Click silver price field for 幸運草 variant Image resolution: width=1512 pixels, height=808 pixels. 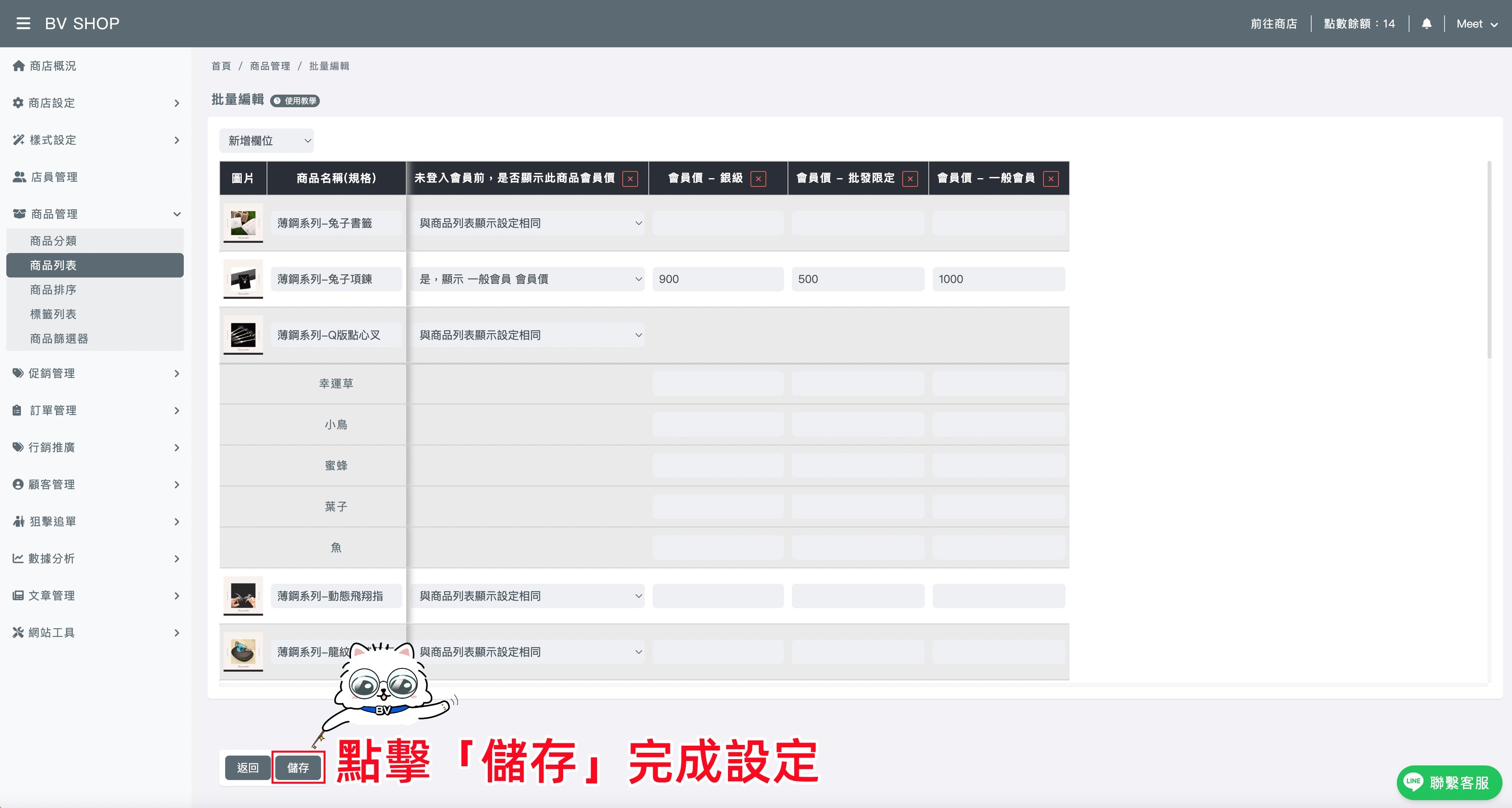click(718, 383)
